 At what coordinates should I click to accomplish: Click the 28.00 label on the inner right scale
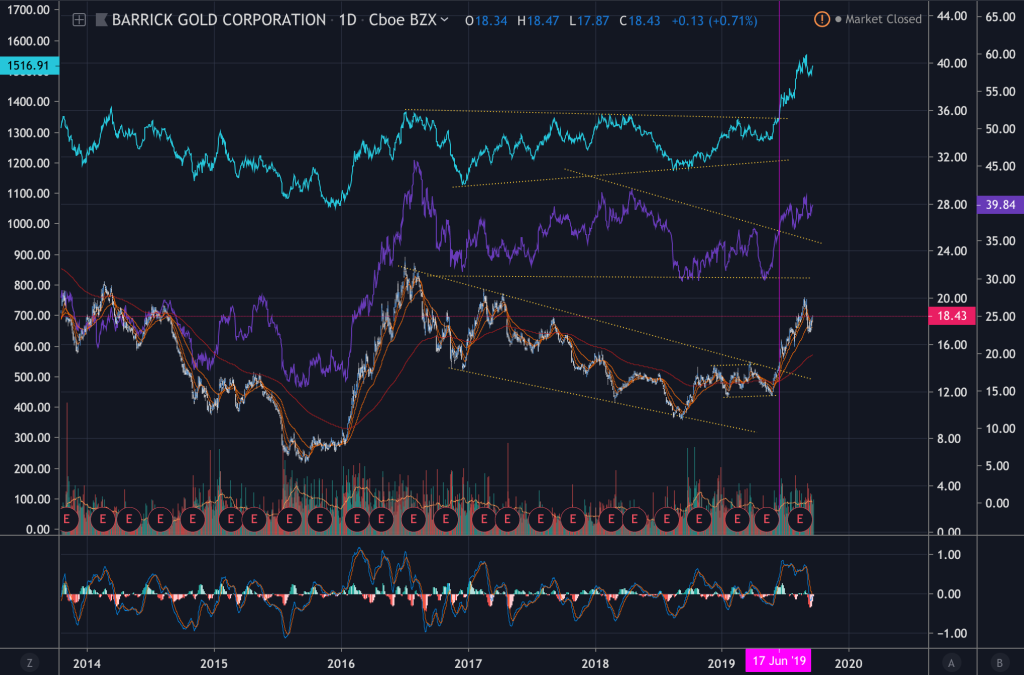click(x=952, y=204)
